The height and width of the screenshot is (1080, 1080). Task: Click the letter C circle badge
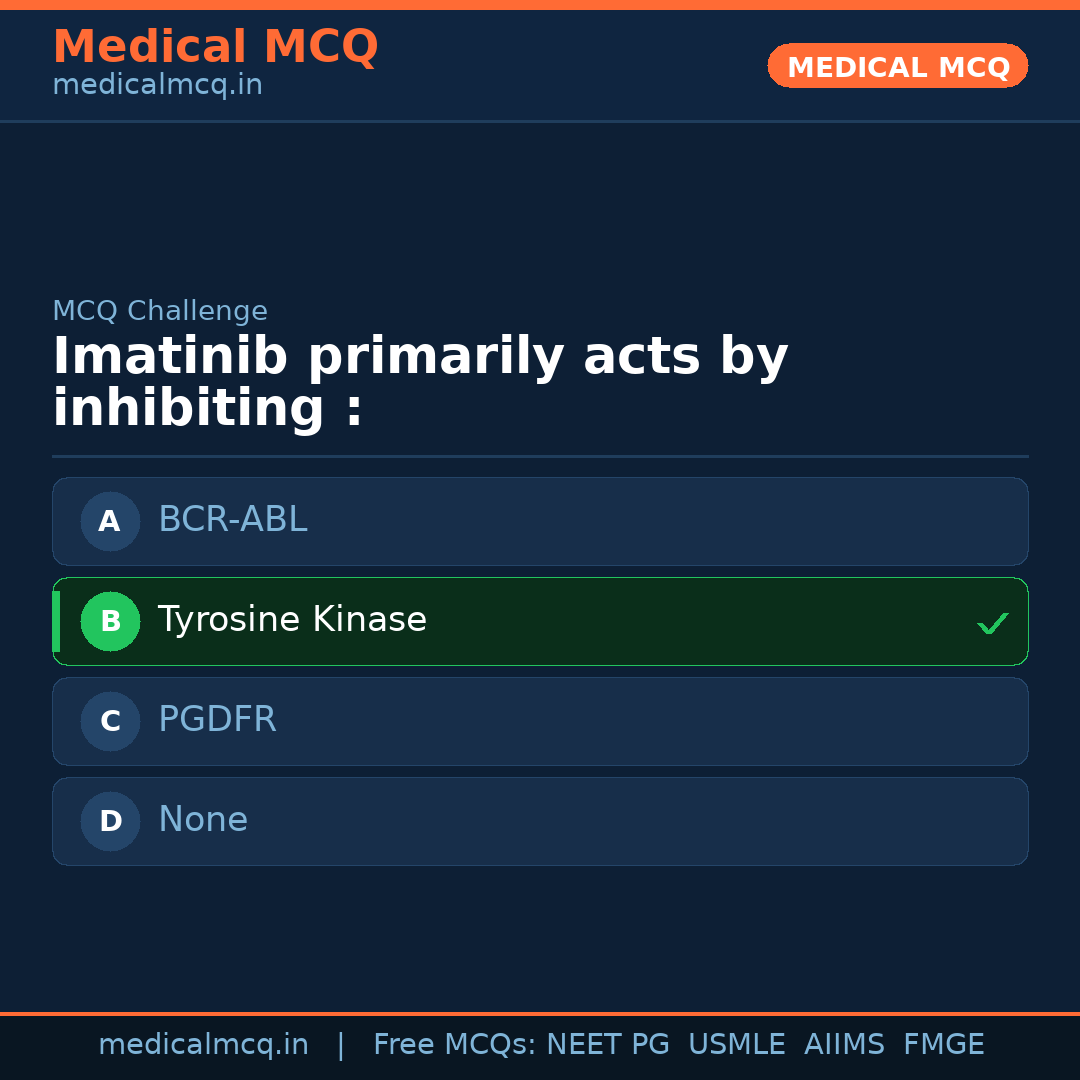pos(110,721)
